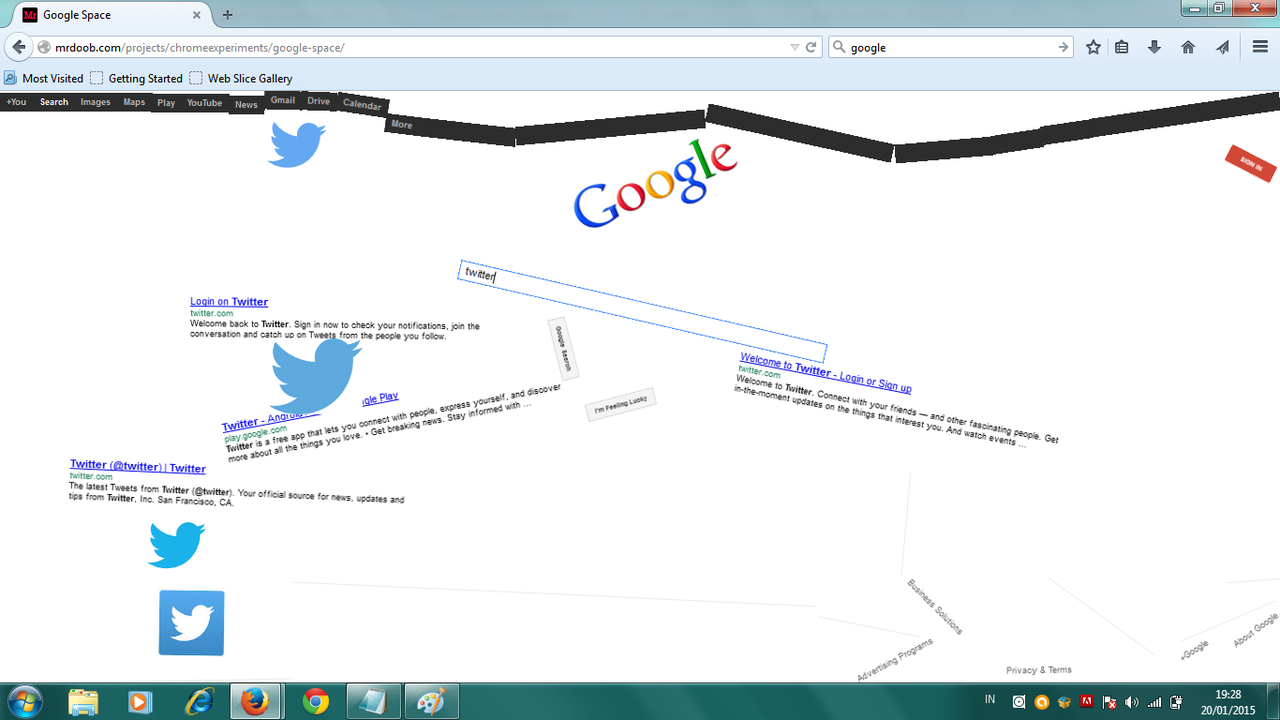The height and width of the screenshot is (720, 1280).
Task: Open the bookmarks list icon
Action: 1122,47
